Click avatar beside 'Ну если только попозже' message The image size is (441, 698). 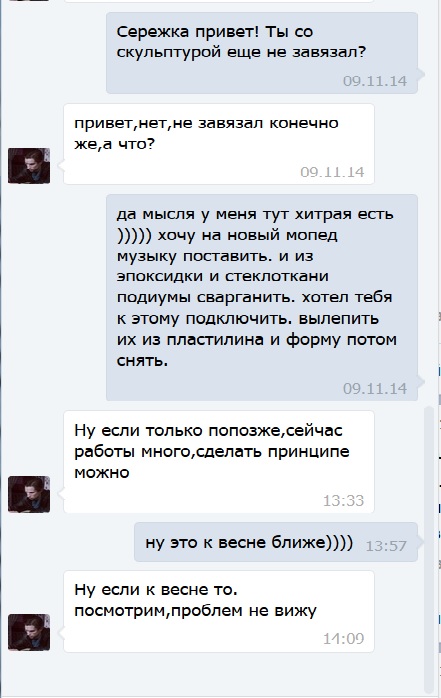pos(29,494)
